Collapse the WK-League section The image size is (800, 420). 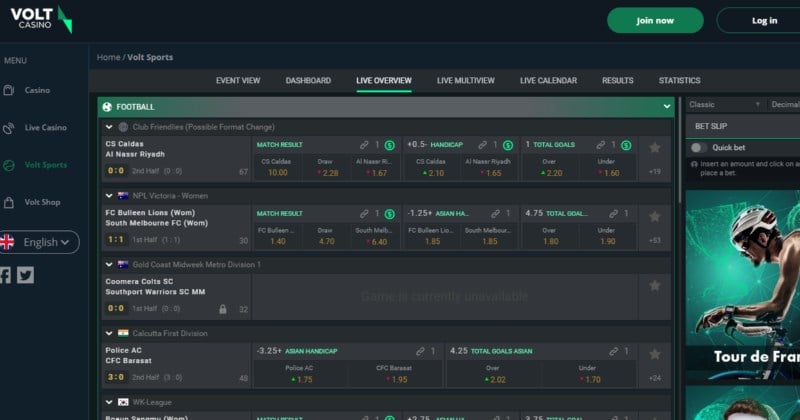[x=109, y=402]
